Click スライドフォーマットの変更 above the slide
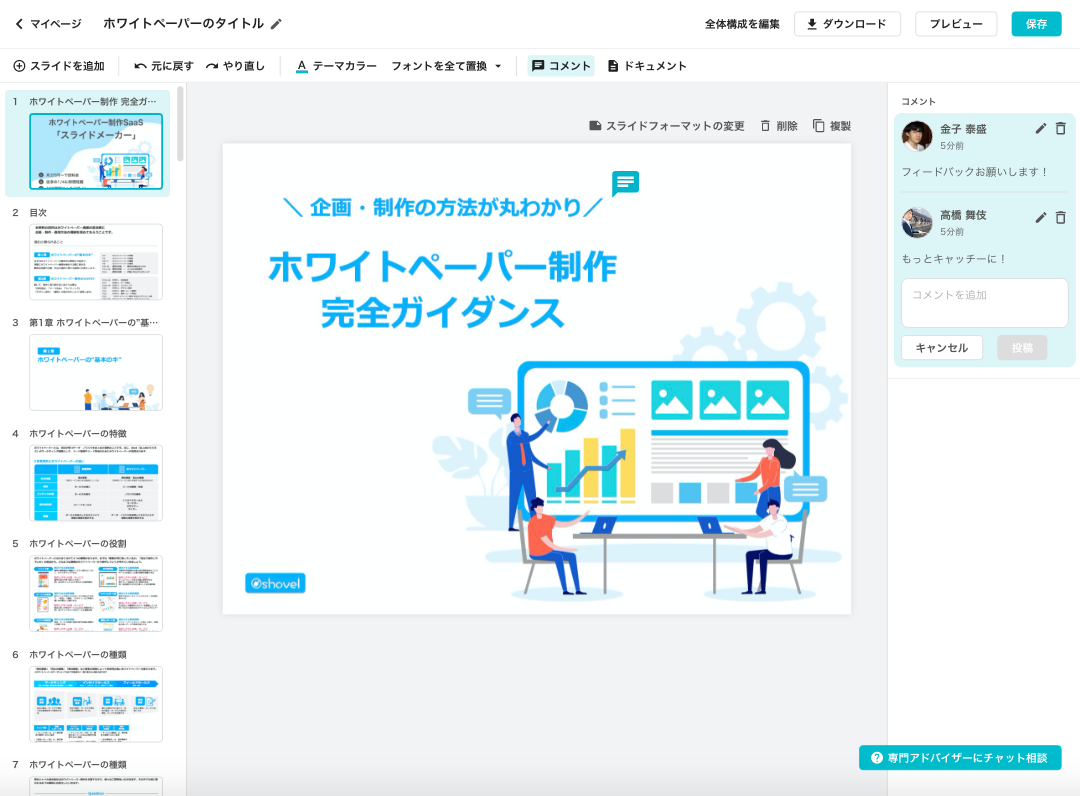This screenshot has width=1080, height=796. [667, 126]
